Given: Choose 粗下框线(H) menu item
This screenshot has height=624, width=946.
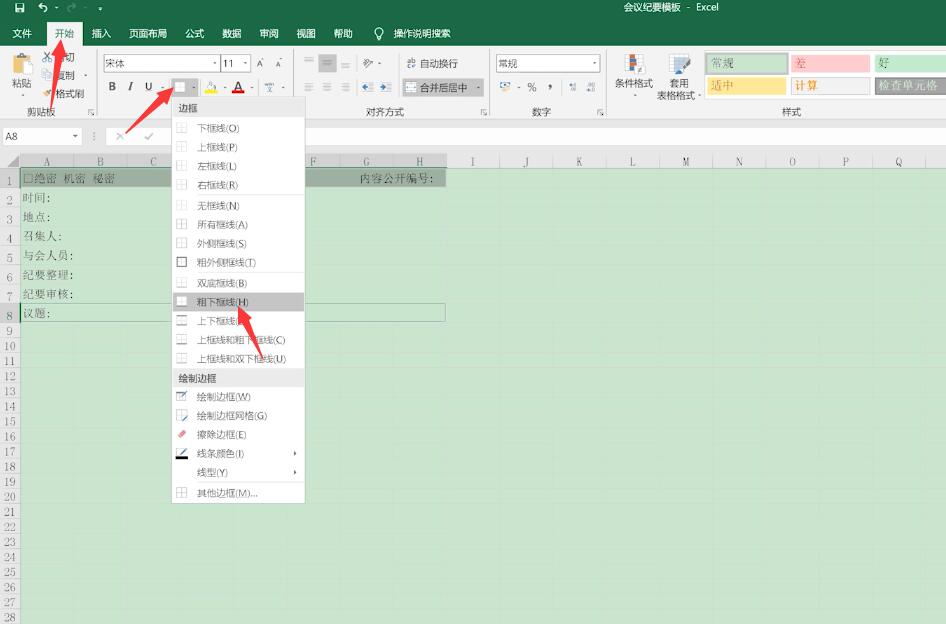Looking at the screenshot, I should point(238,302).
